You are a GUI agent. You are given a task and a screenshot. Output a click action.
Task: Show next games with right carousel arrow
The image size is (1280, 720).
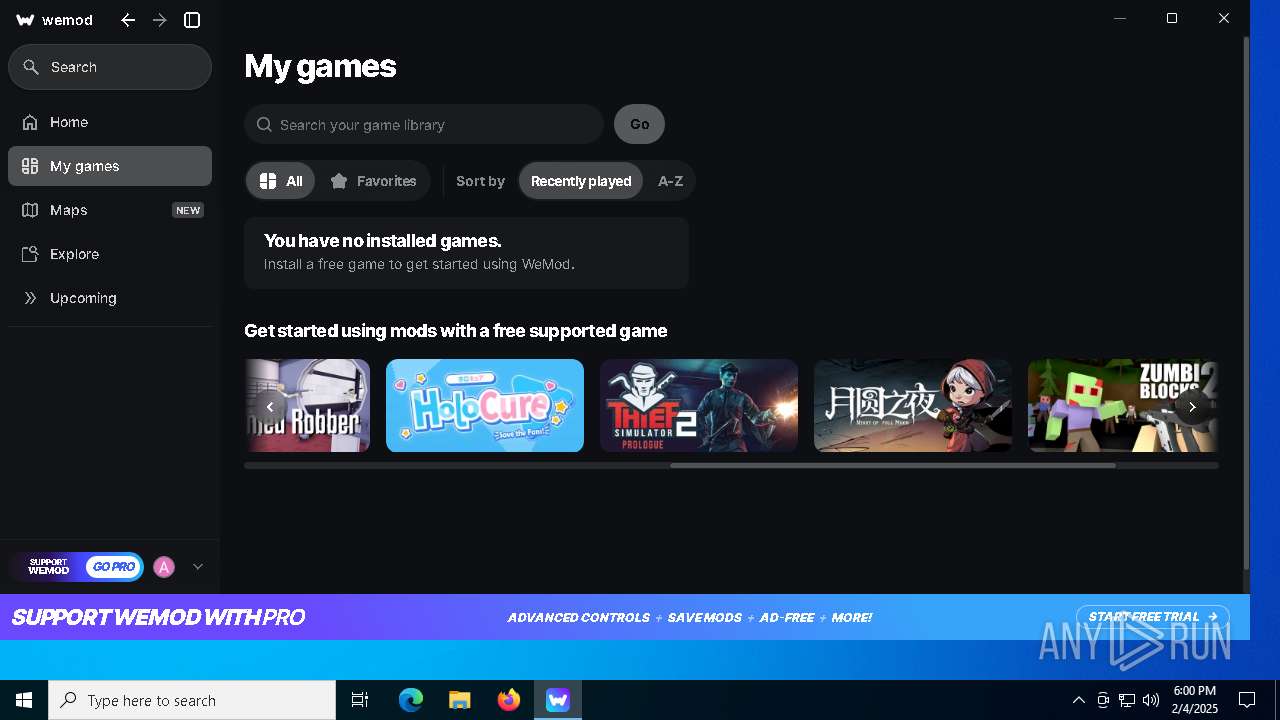coord(1192,407)
